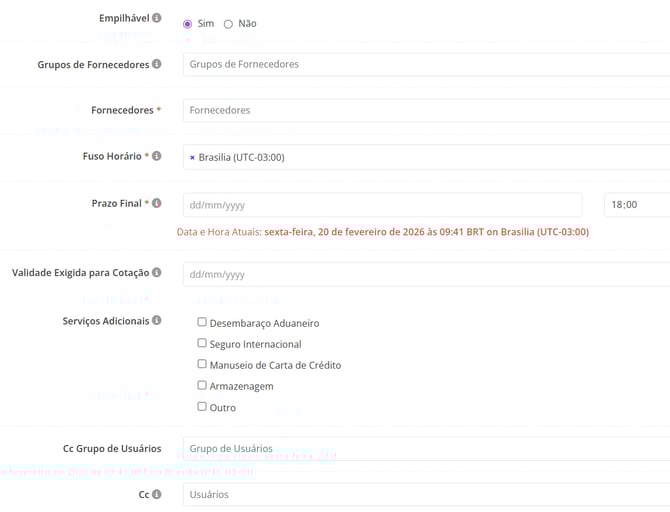The image size is (670, 512).
Task: Click the 18:00 time field
Action: coord(636,205)
